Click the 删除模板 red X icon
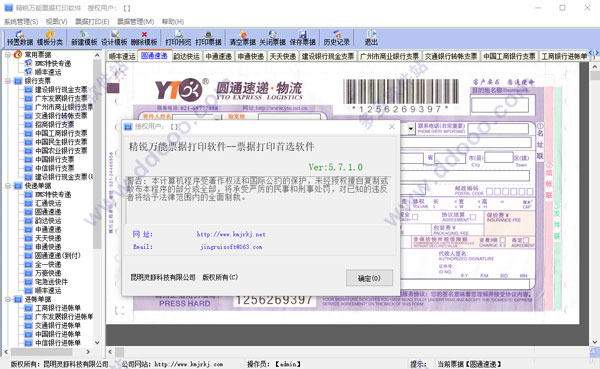 [x=144, y=38]
